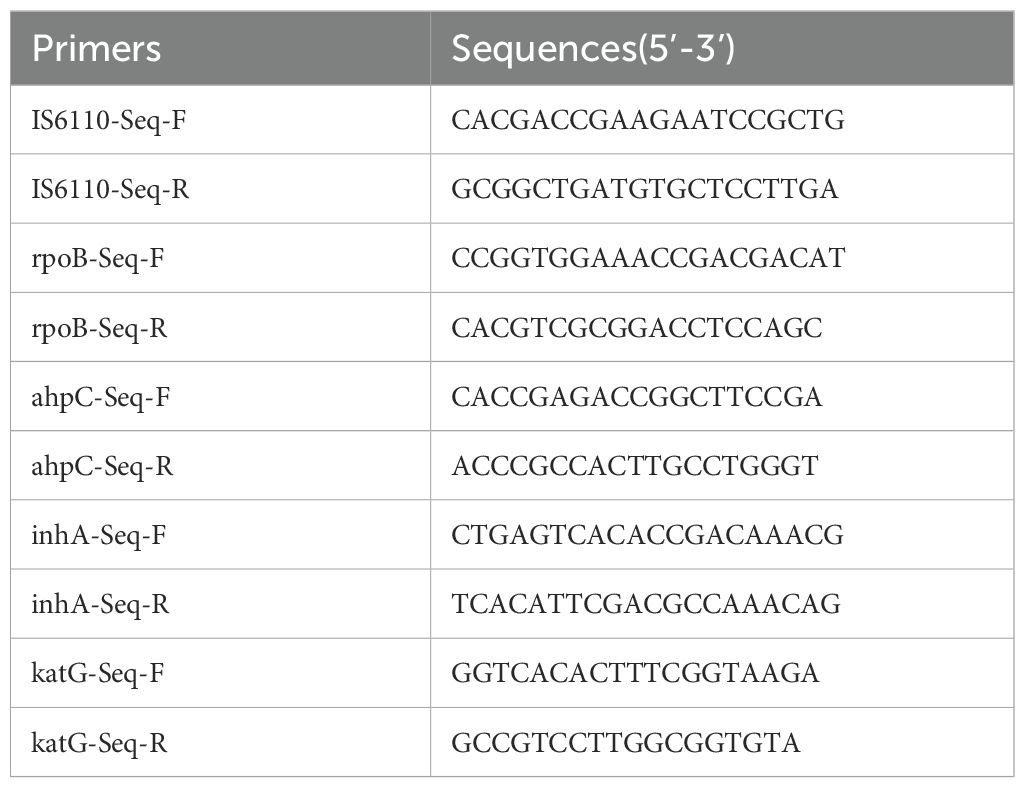The width and height of the screenshot is (1025, 788).
Task: Click the Primers column header
Action: click(220, 48)
